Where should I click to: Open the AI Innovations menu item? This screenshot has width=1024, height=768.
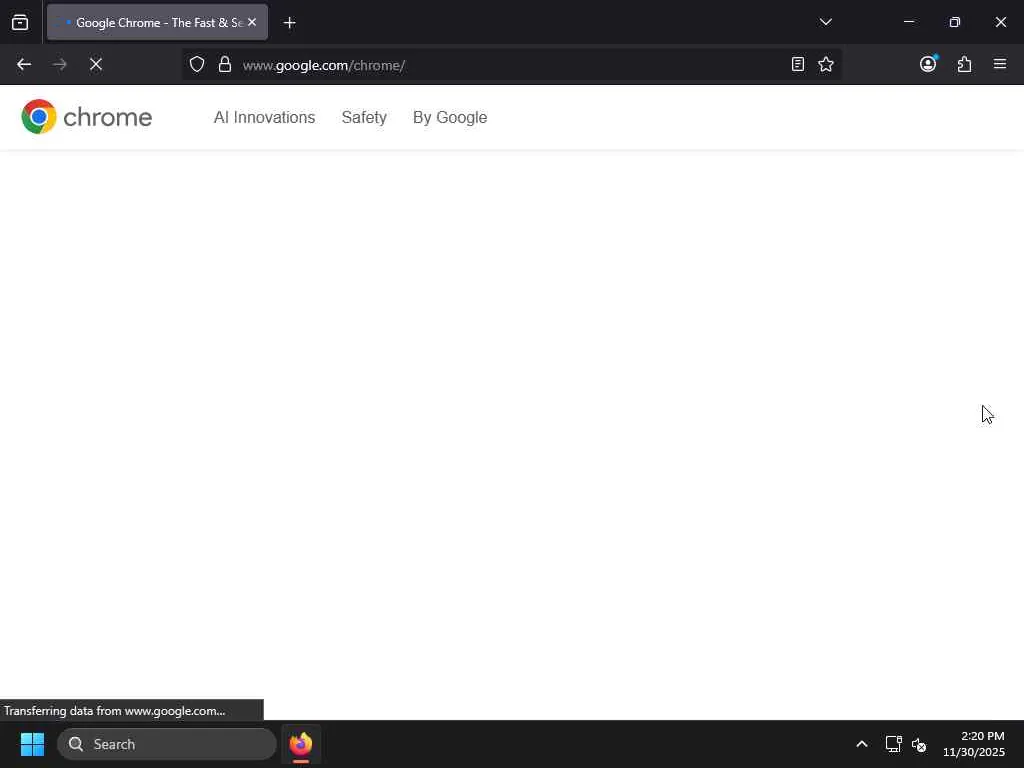(x=264, y=118)
